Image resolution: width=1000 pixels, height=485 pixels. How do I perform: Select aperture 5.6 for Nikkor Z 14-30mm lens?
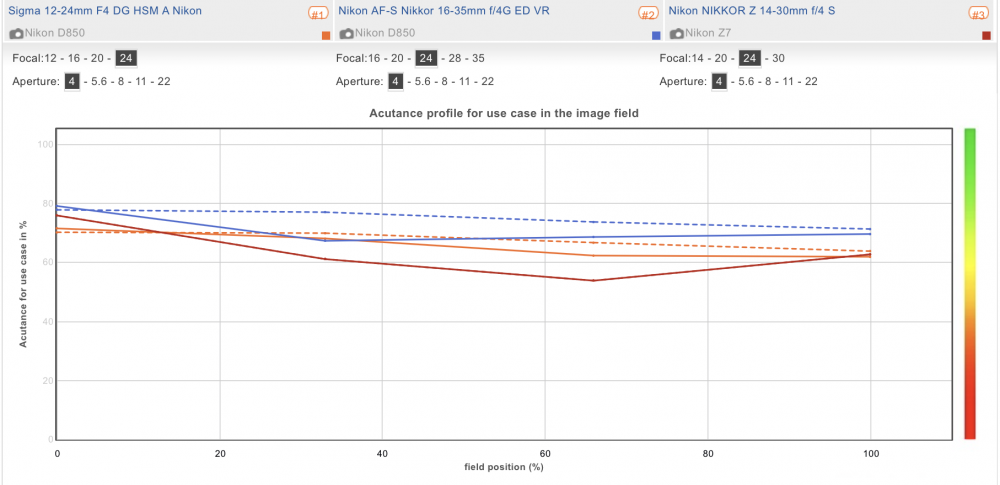(x=747, y=82)
